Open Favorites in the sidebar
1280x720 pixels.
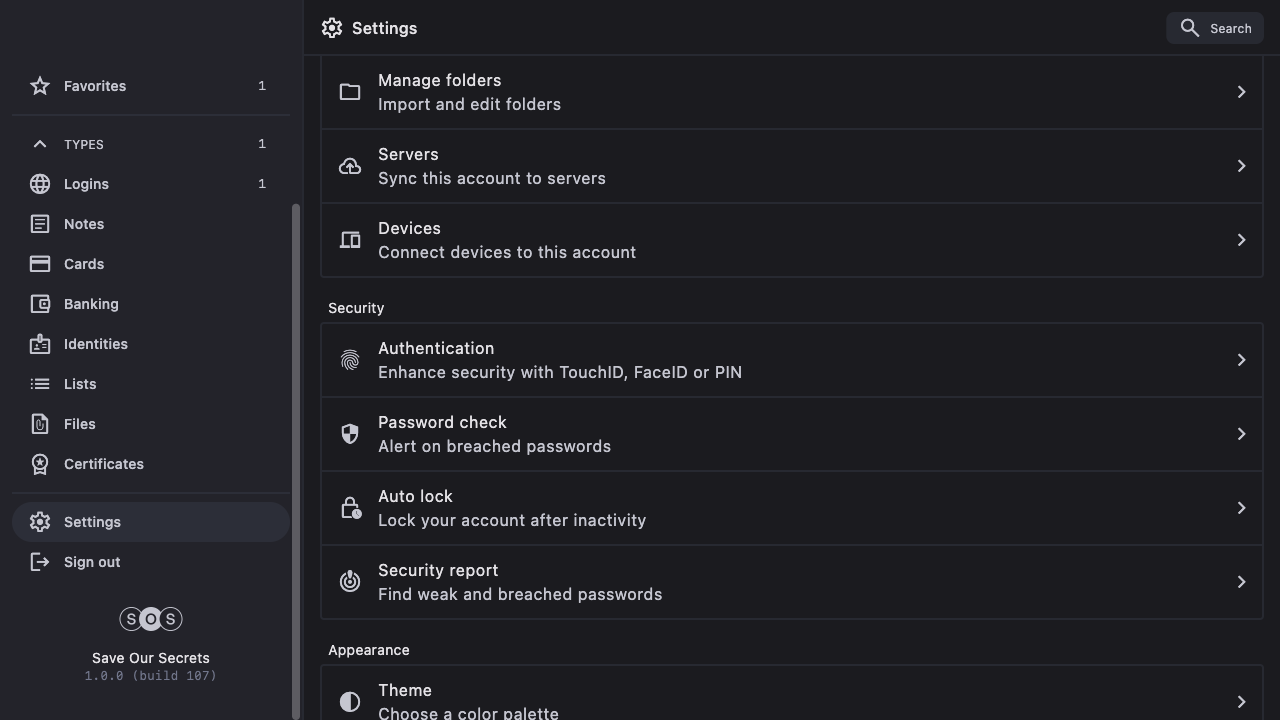pos(95,86)
